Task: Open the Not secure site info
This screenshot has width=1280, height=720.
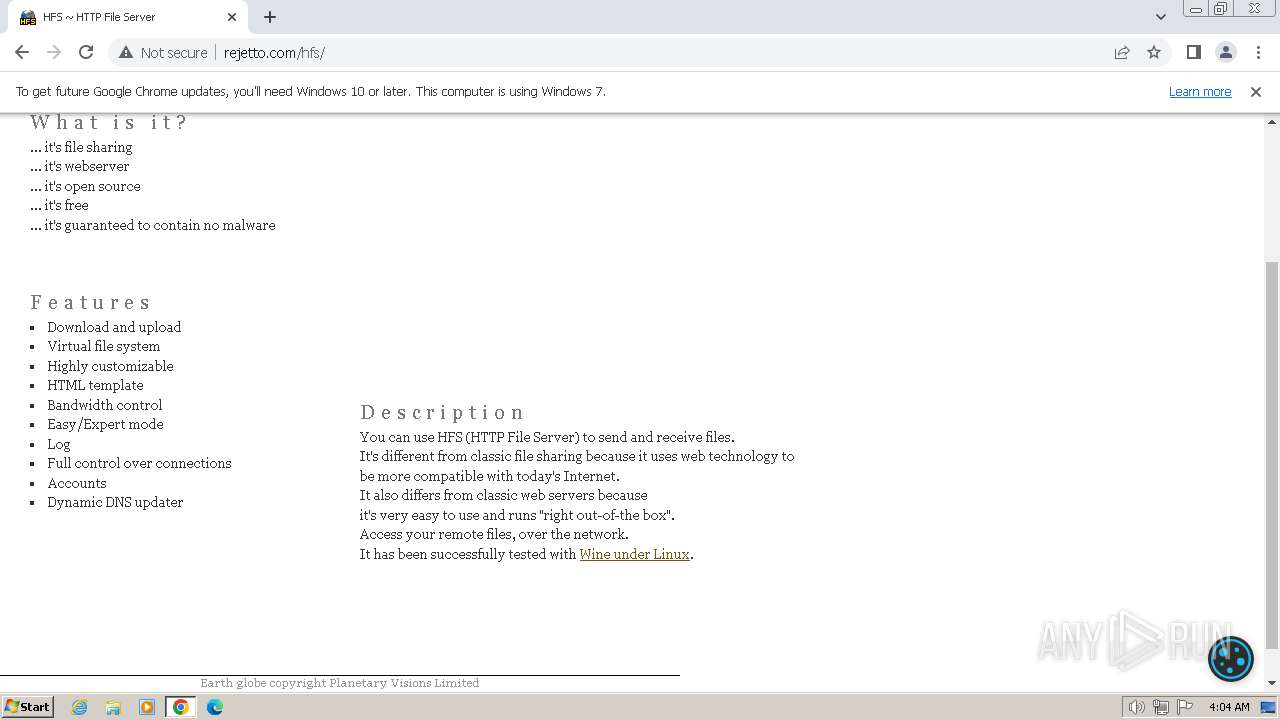Action: coord(163,52)
